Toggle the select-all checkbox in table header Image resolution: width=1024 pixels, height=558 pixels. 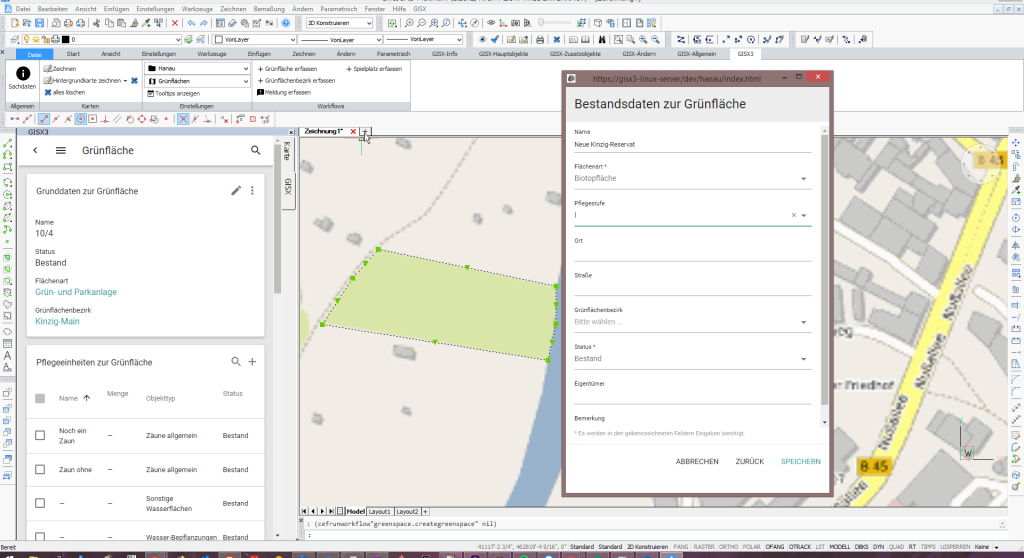pyautogui.click(x=40, y=398)
